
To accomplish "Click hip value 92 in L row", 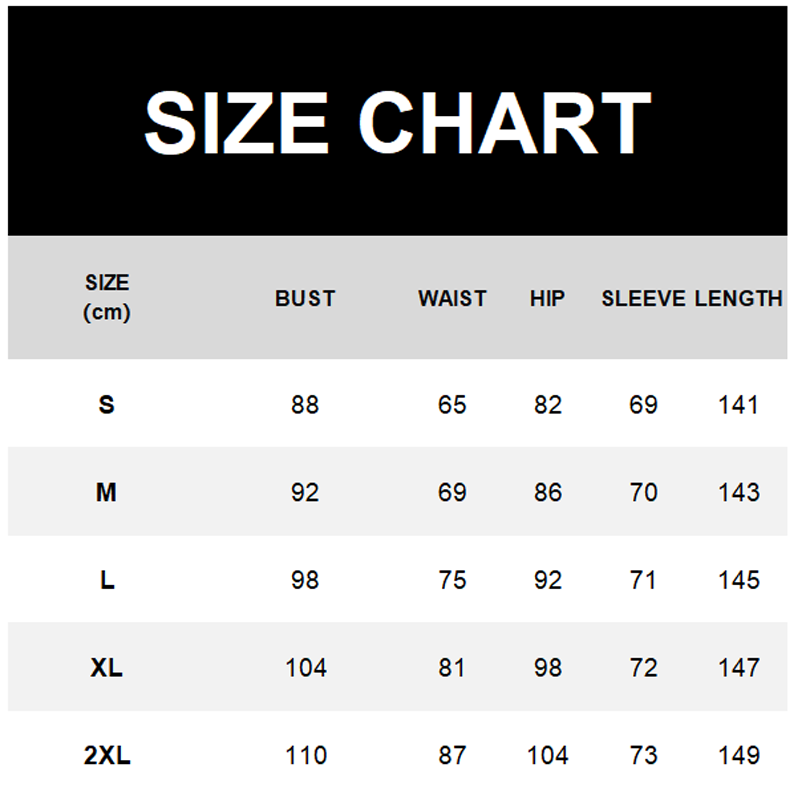I will click(x=548, y=580).
